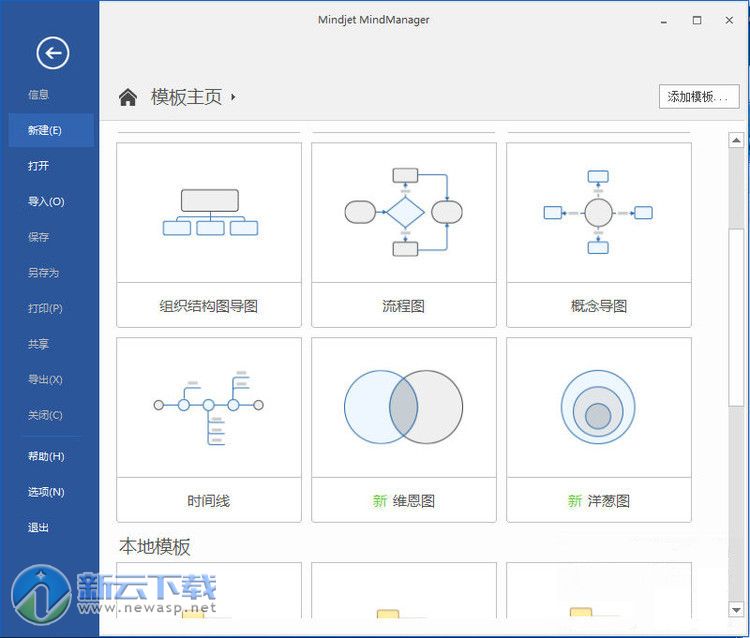Click the 本地模板 section heading
Screen dimensions: 750x638
(155, 546)
